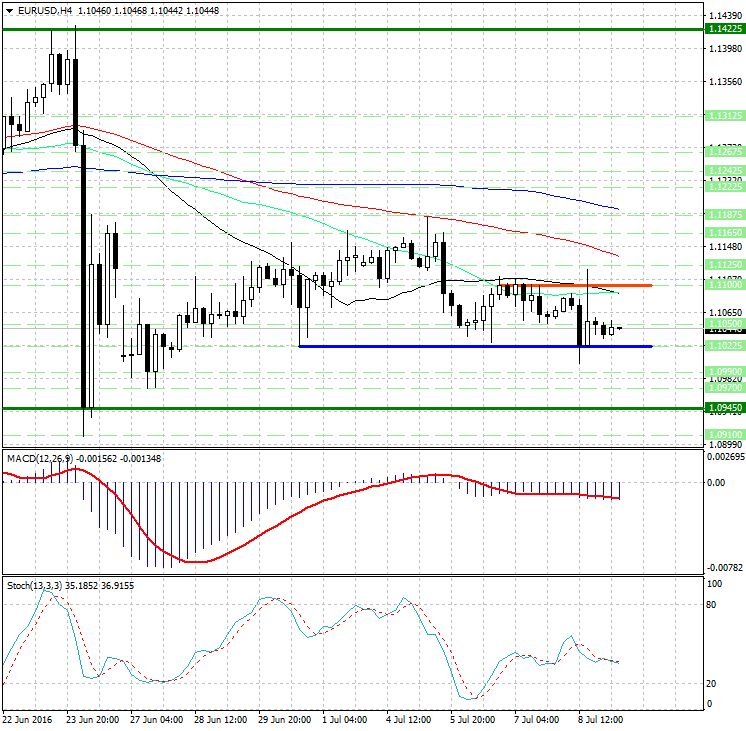The width and height of the screenshot is (746, 731).
Task: Click the MACD scale value 0.002695
Action: point(726,456)
